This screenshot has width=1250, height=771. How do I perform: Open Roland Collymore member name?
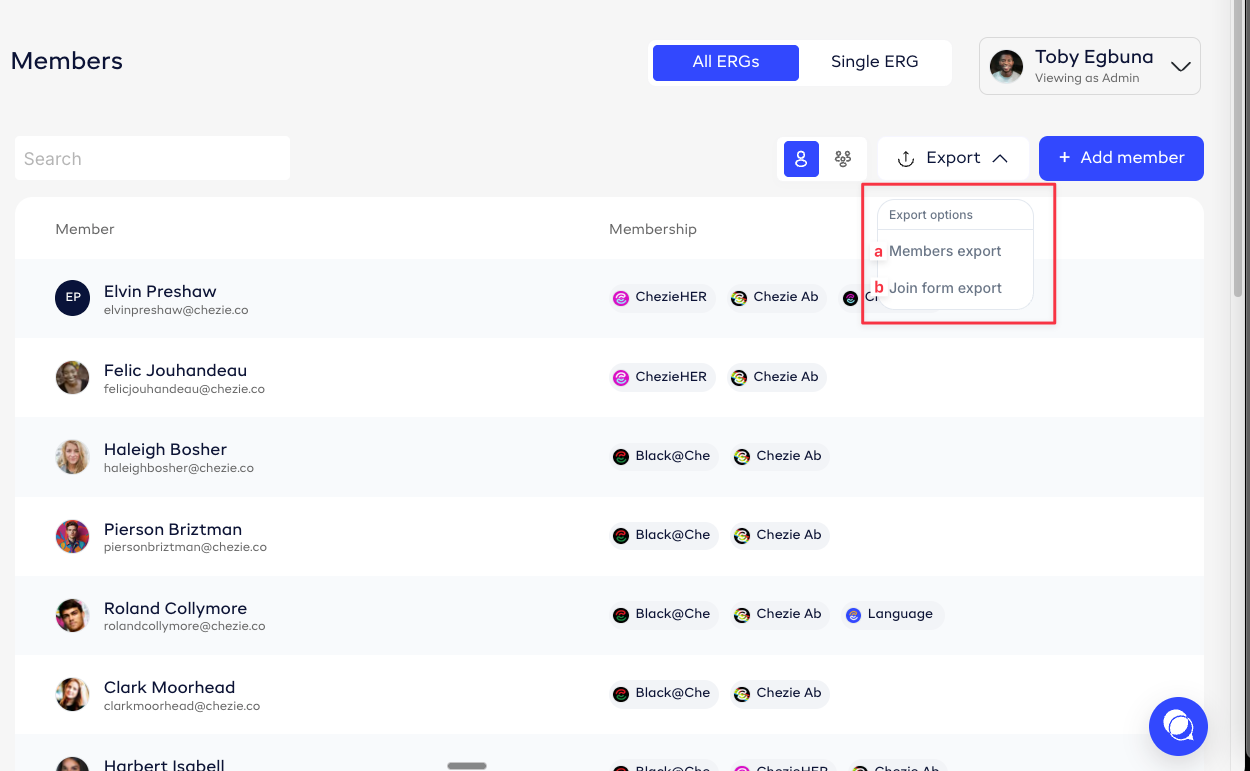[175, 608]
